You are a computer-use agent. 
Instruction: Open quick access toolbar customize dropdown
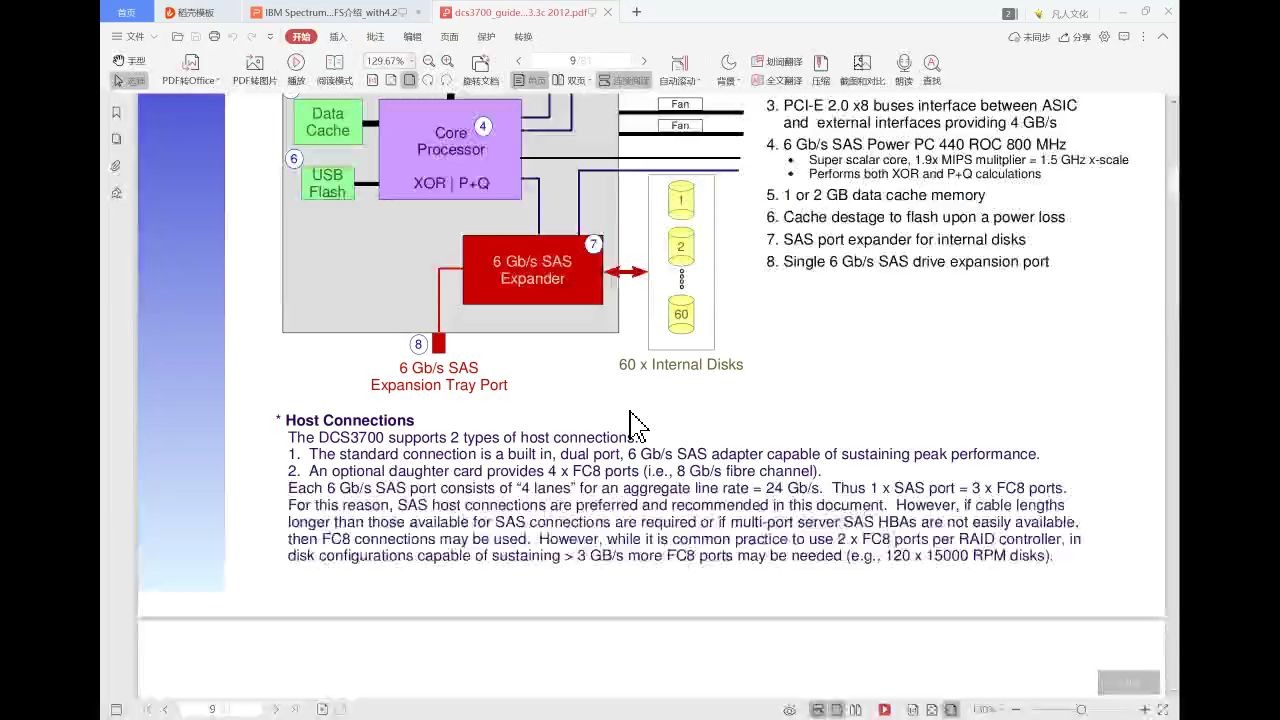point(270,36)
